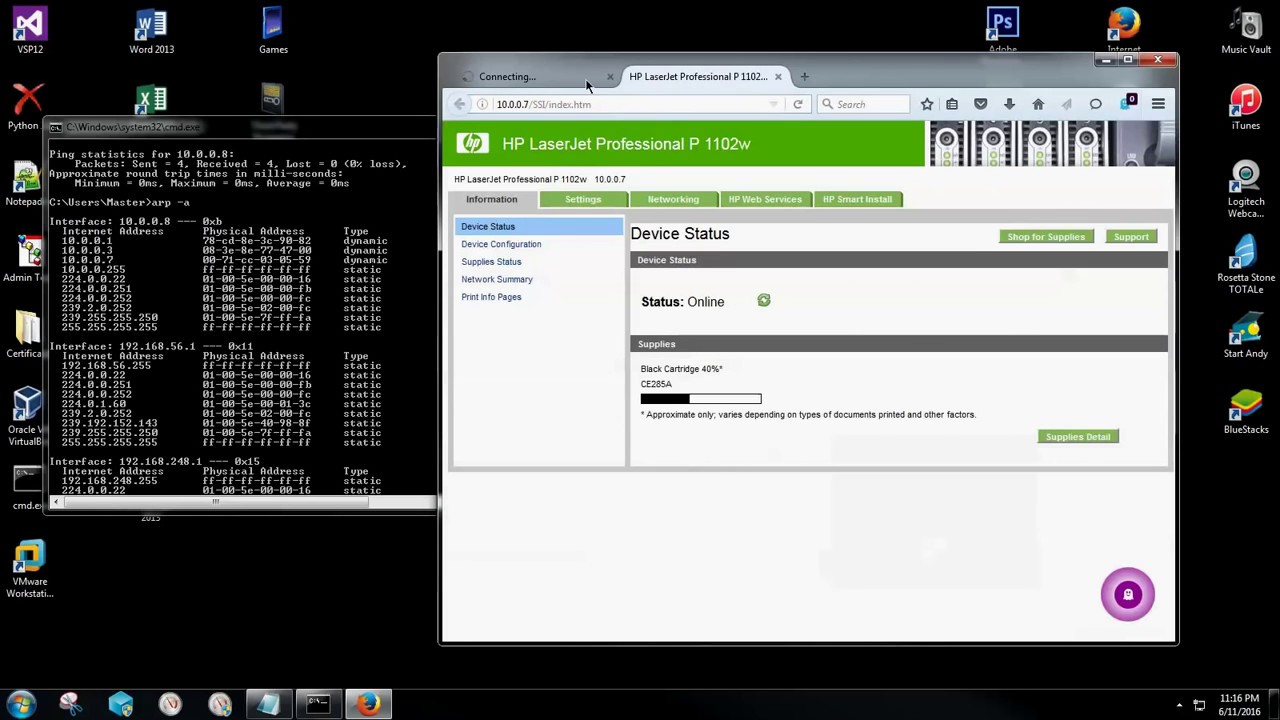This screenshot has height=720, width=1280.
Task: Open iTunes desktop shortcut
Action: [1245, 108]
